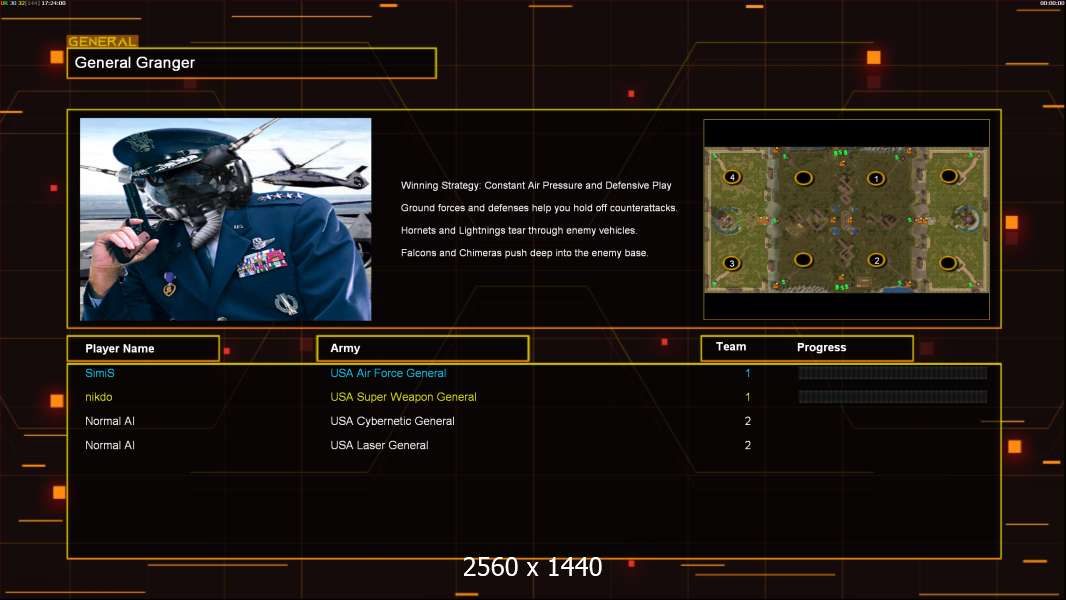Select the Player Name column header
This screenshot has height=600, width=1066.
[143, 349]
